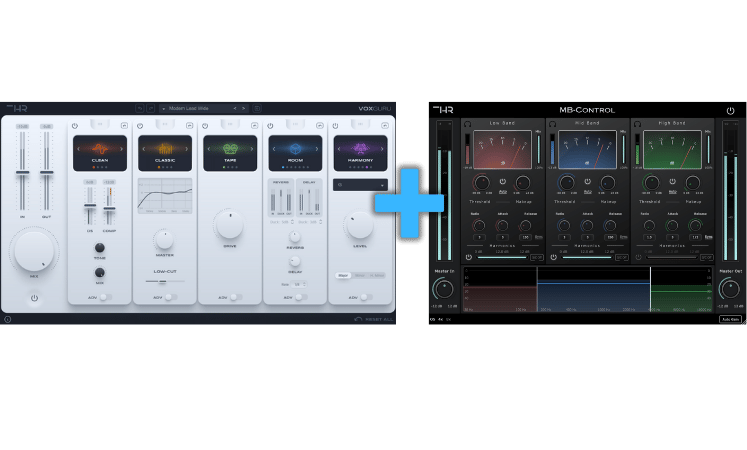Select the Major scale option in Harmony

click(x=343, y=276)
